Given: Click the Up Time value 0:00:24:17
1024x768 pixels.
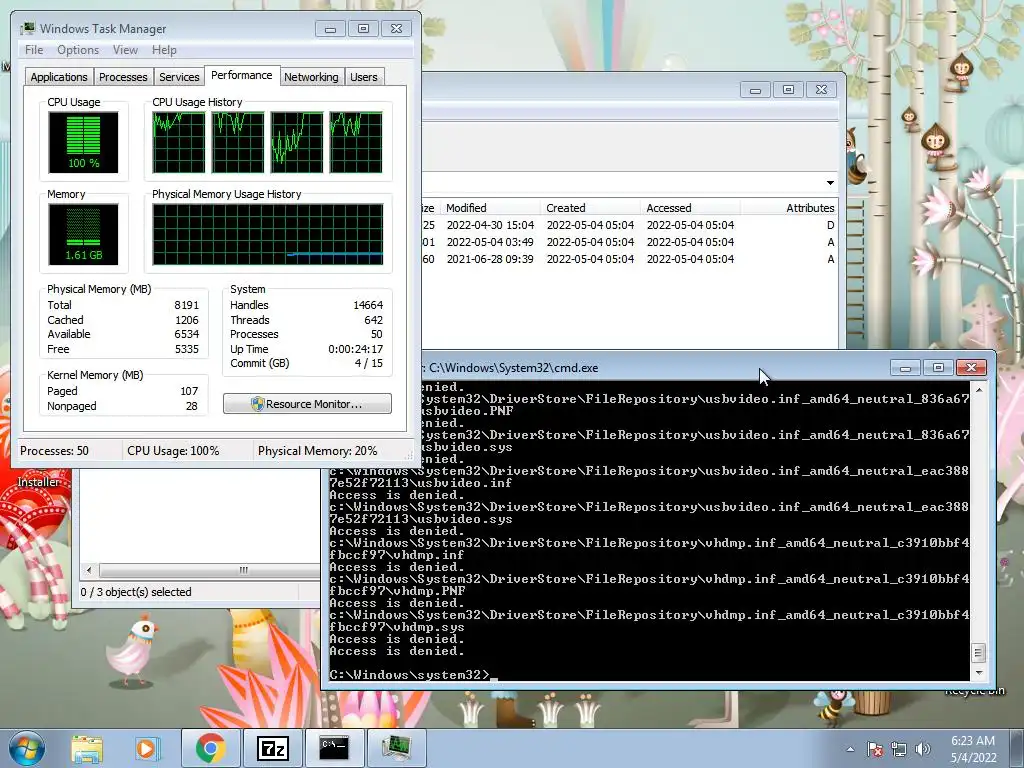Looking at the screenshot, I should click(x=355, y=349).
